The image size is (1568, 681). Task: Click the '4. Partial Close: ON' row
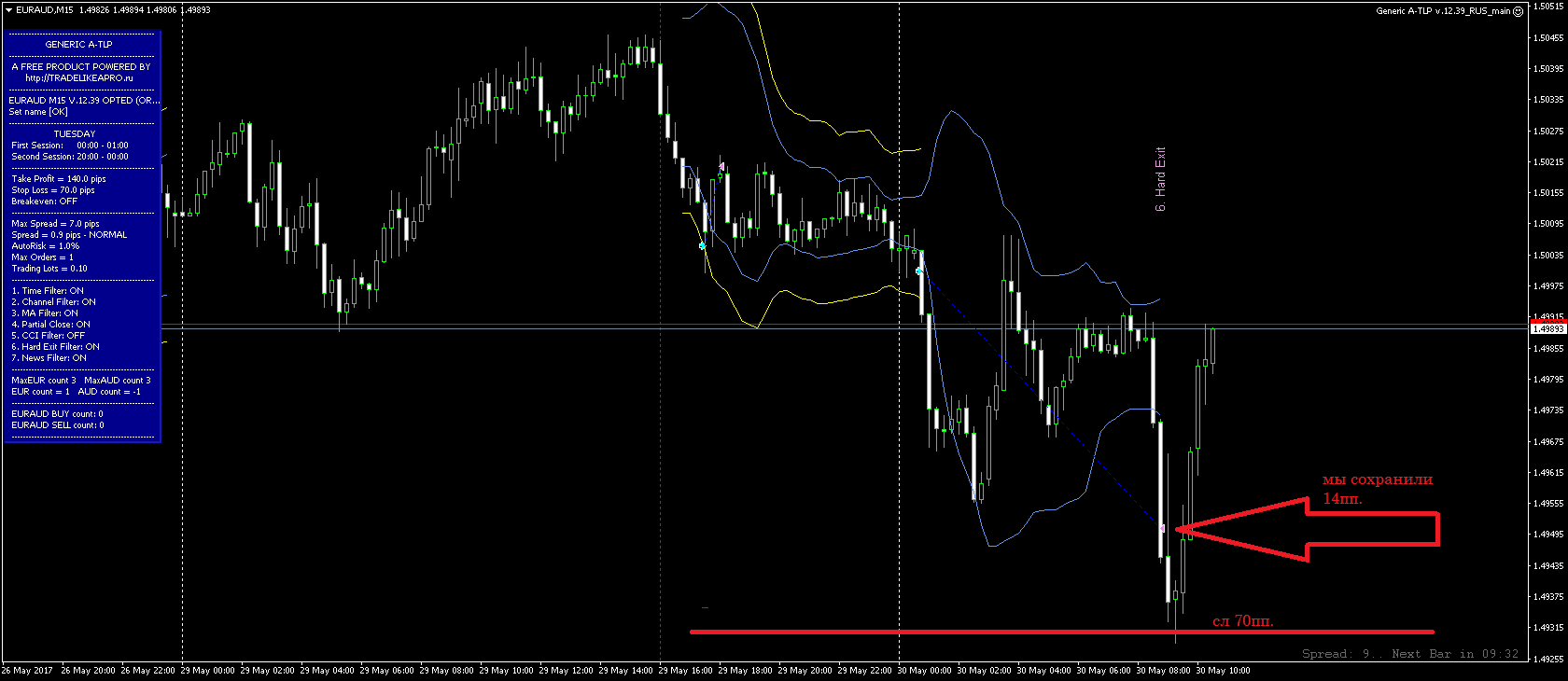[50, 325]
